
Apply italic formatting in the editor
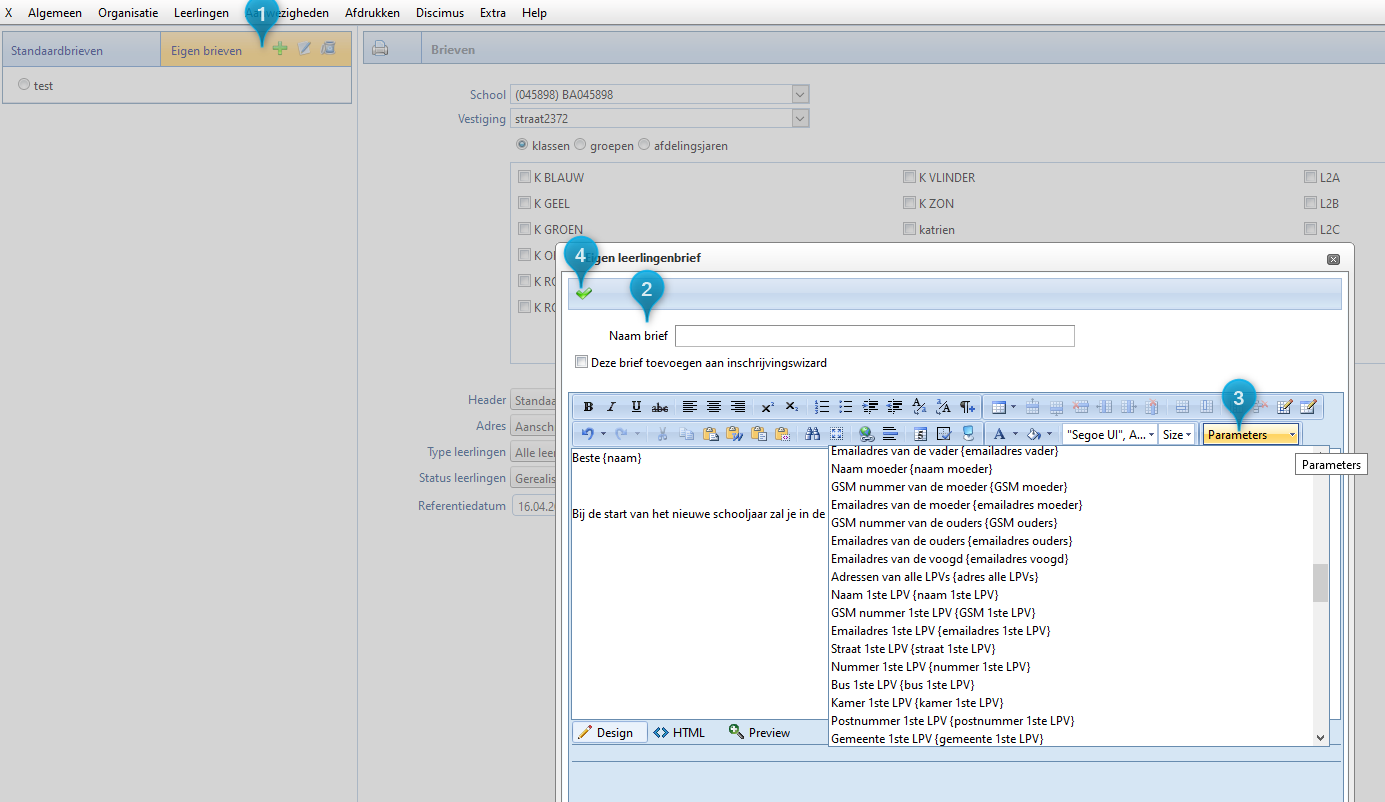[x=611, y=407]
